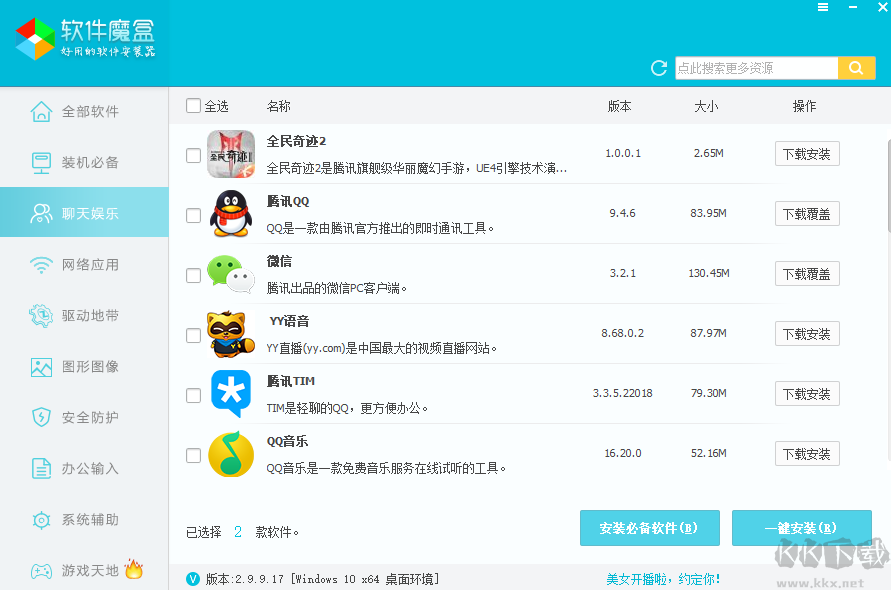Screen dimensions: 891x590
Task: Check the box for YY语音
Action: 193,335
